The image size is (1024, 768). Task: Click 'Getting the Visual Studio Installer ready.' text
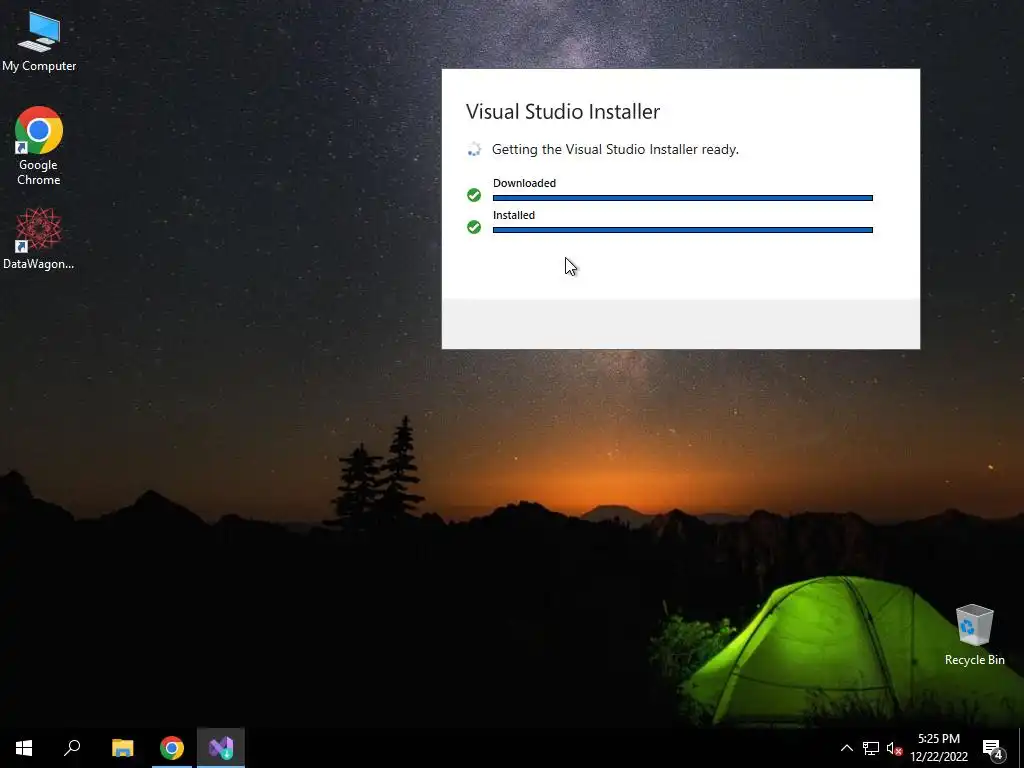(615, 150)
